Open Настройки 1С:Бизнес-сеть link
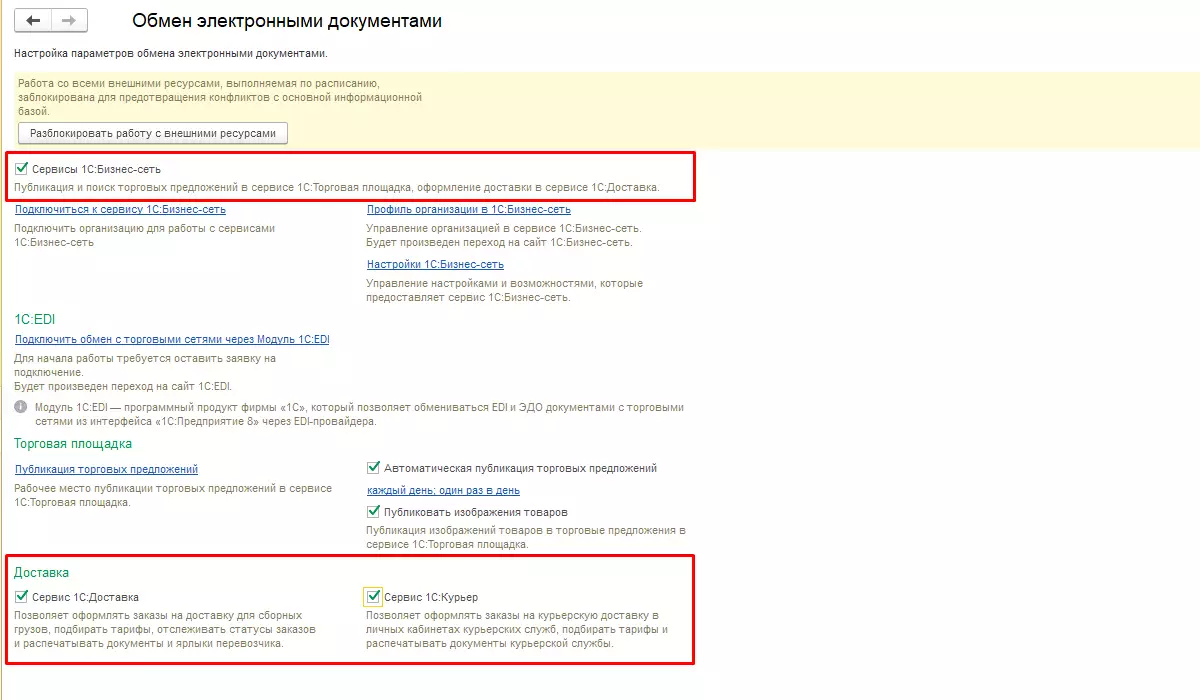 pos(435,264)
